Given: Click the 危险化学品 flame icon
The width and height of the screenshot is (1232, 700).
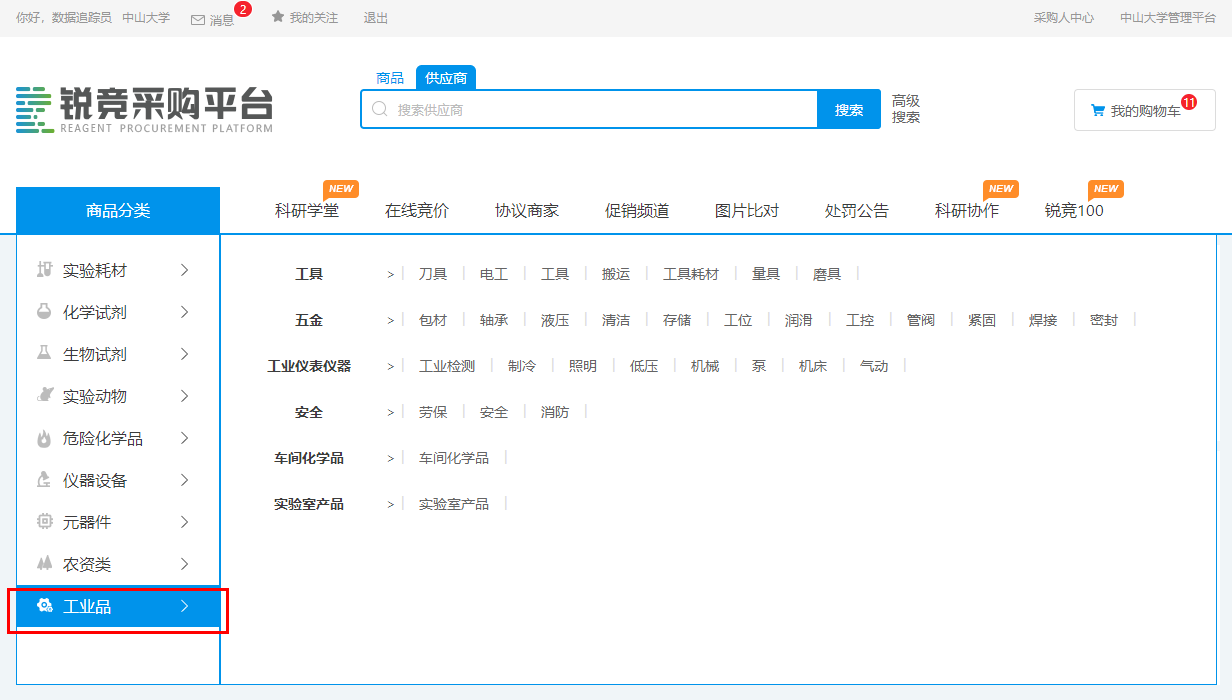Looking at the screenshot, I should click(44, 438).
